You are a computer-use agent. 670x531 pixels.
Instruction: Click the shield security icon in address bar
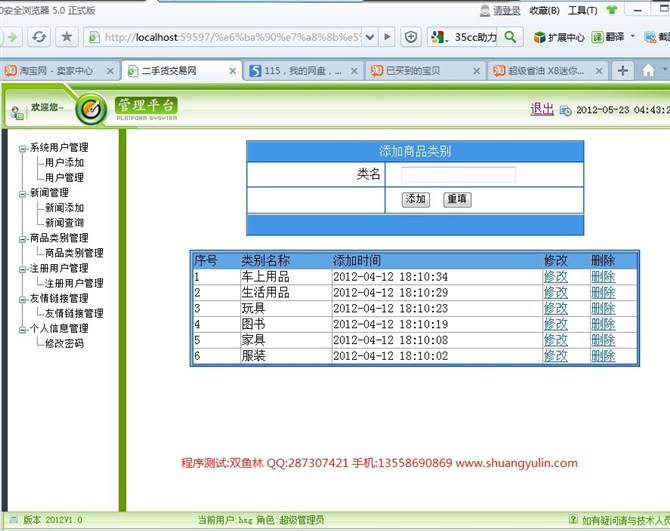tap(411, 37)
